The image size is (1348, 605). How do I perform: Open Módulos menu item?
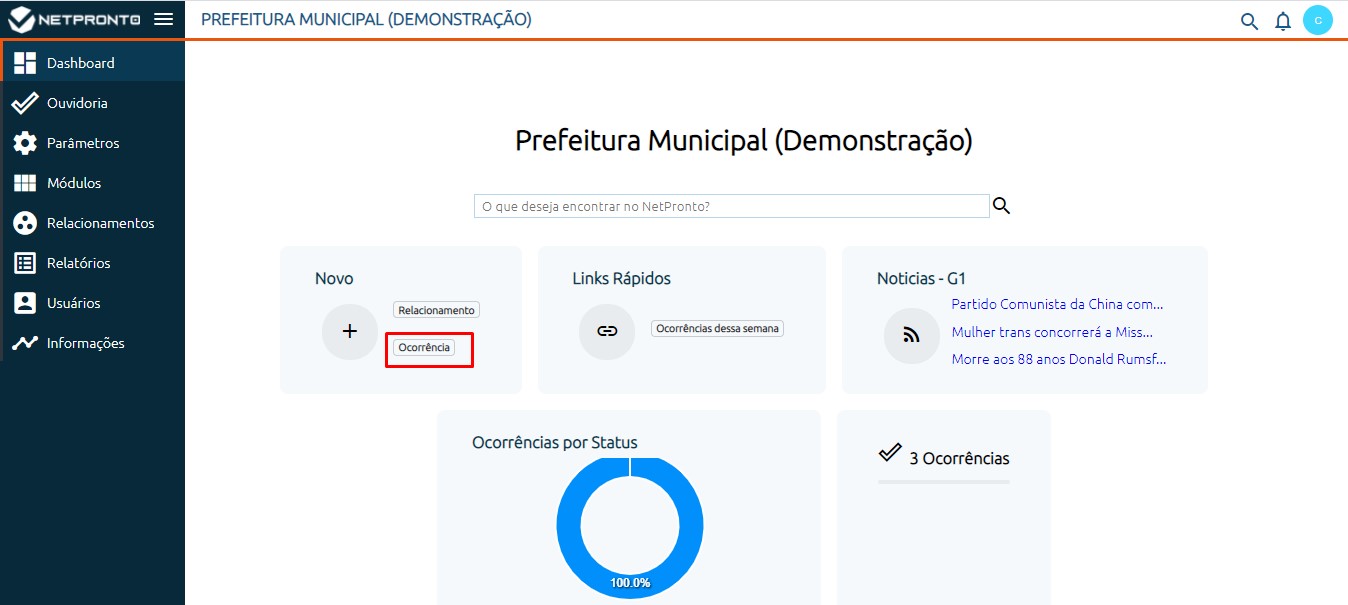93,182
